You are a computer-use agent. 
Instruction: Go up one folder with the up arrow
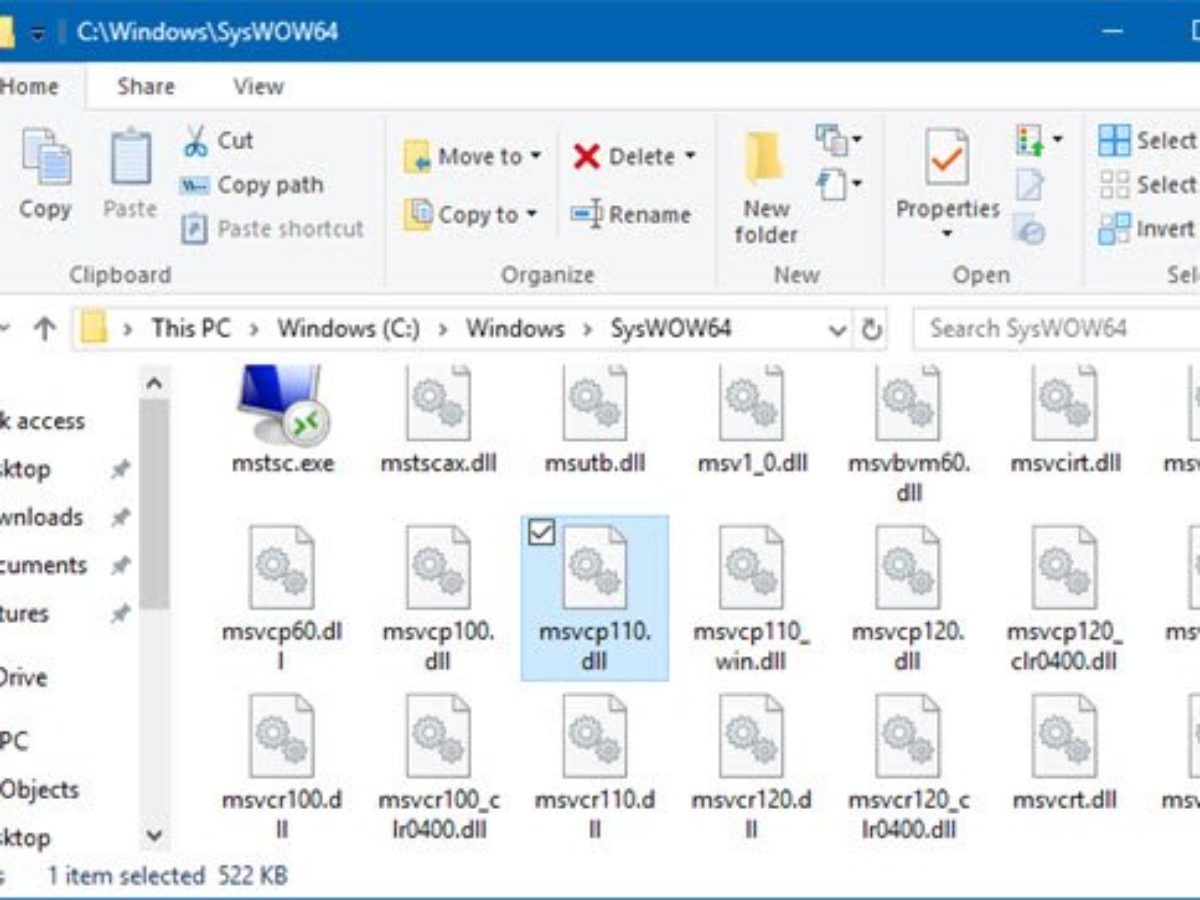click(x=44, y=329)
